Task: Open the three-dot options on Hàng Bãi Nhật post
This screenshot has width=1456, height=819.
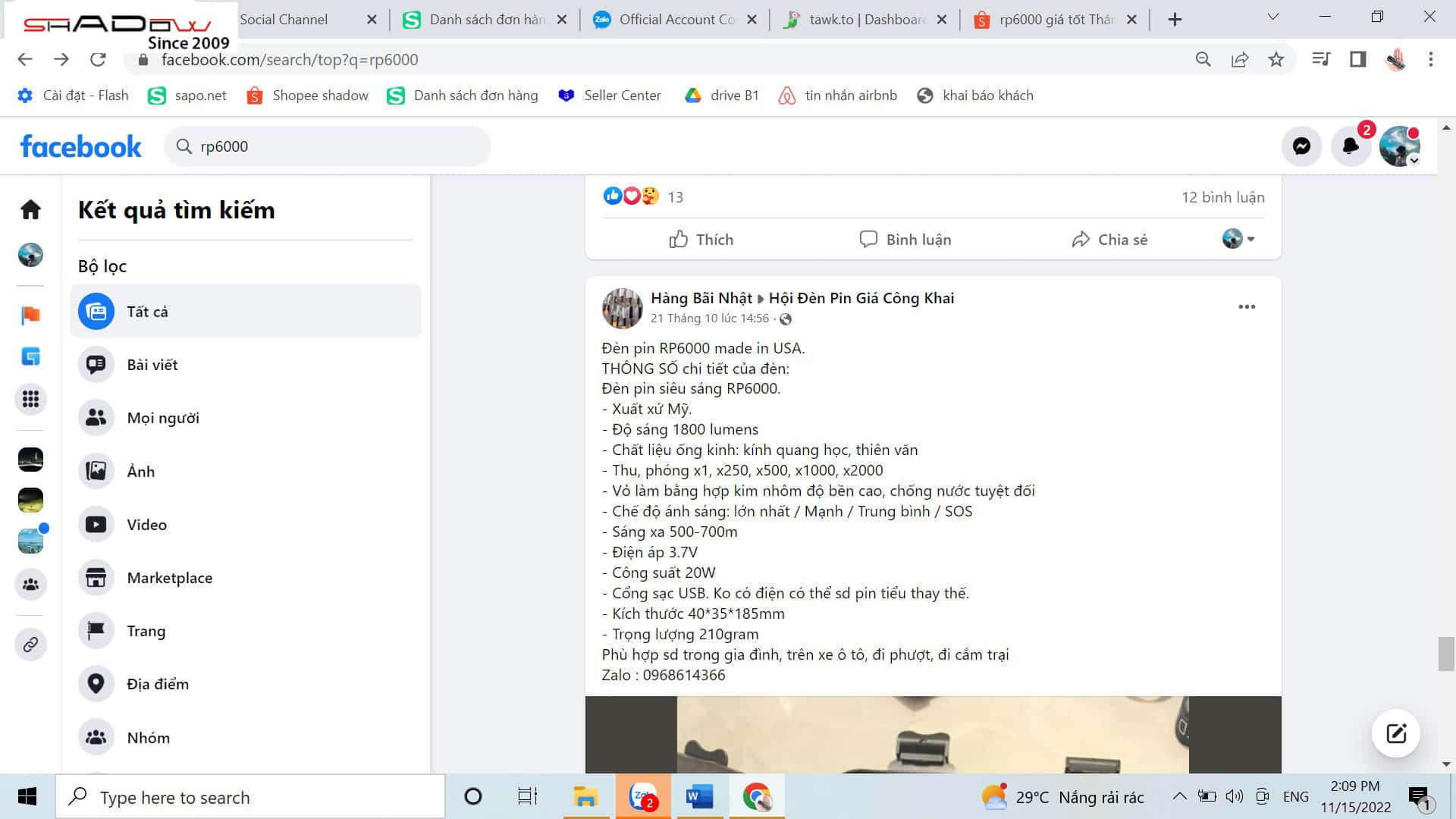Action: [1247, 306]
